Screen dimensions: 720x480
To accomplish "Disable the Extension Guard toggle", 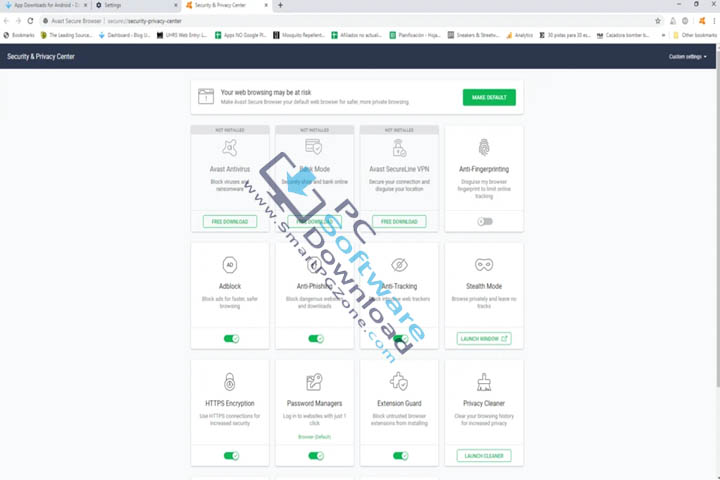I will coord(400,456).
